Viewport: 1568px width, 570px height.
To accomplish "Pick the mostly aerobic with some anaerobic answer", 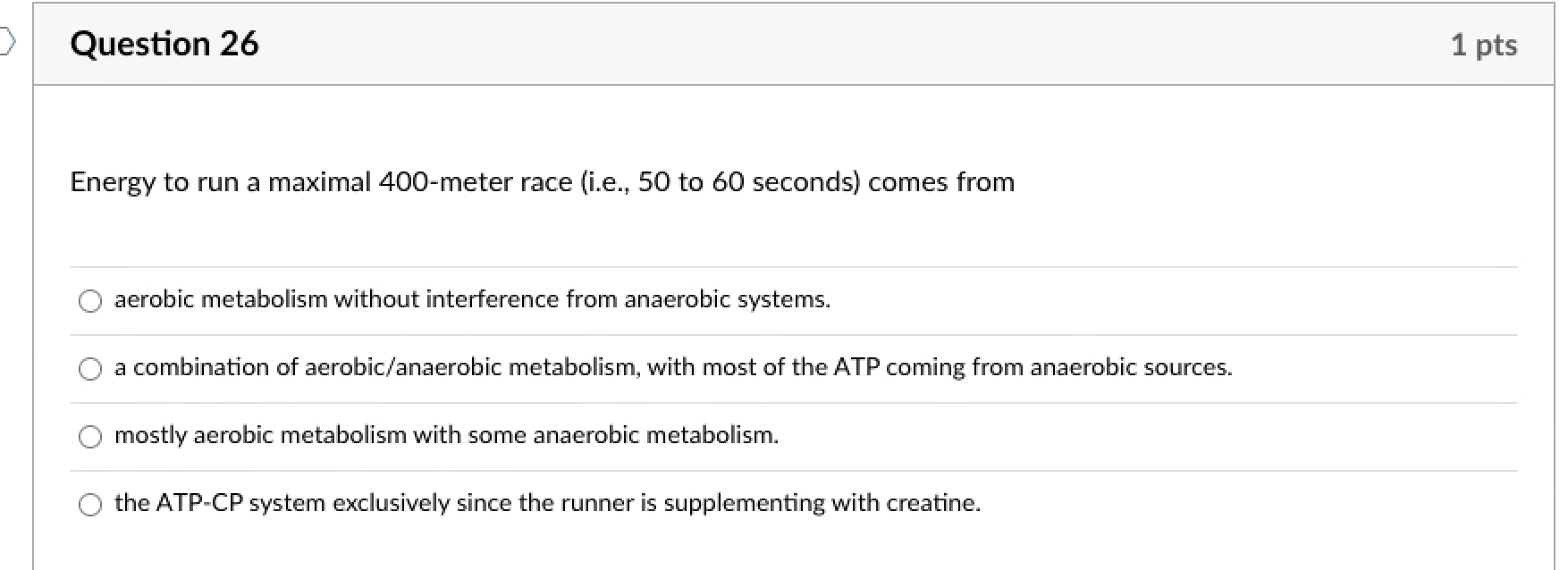I will (89, 437).
